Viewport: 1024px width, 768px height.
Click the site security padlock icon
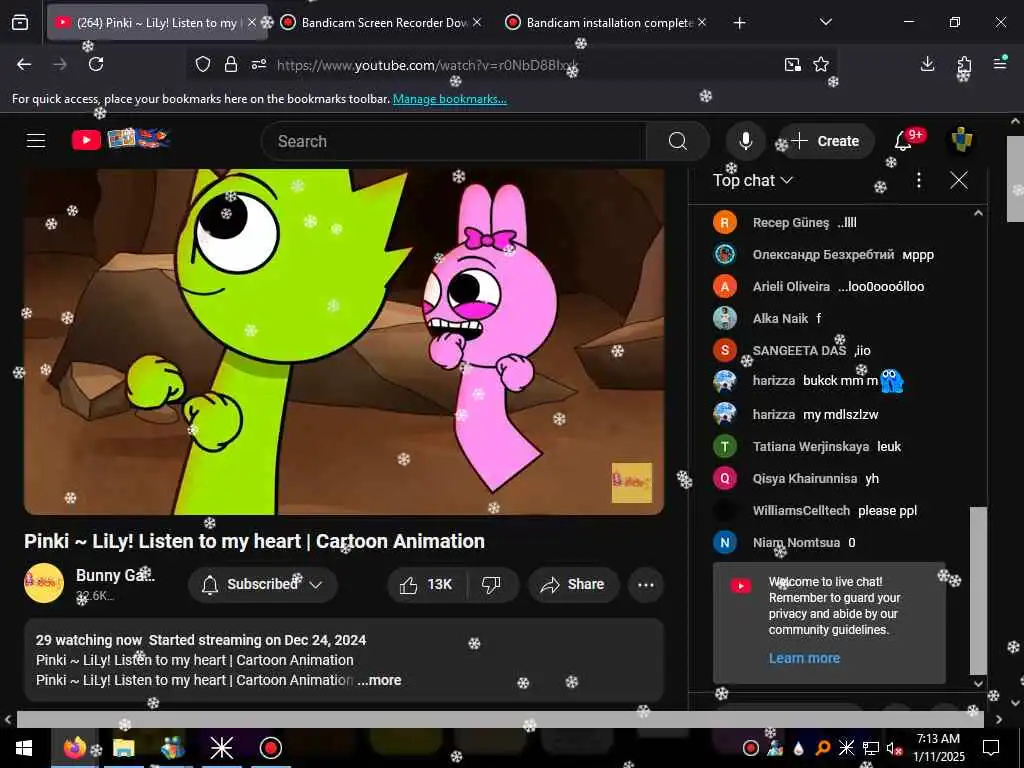coord(231,64)
